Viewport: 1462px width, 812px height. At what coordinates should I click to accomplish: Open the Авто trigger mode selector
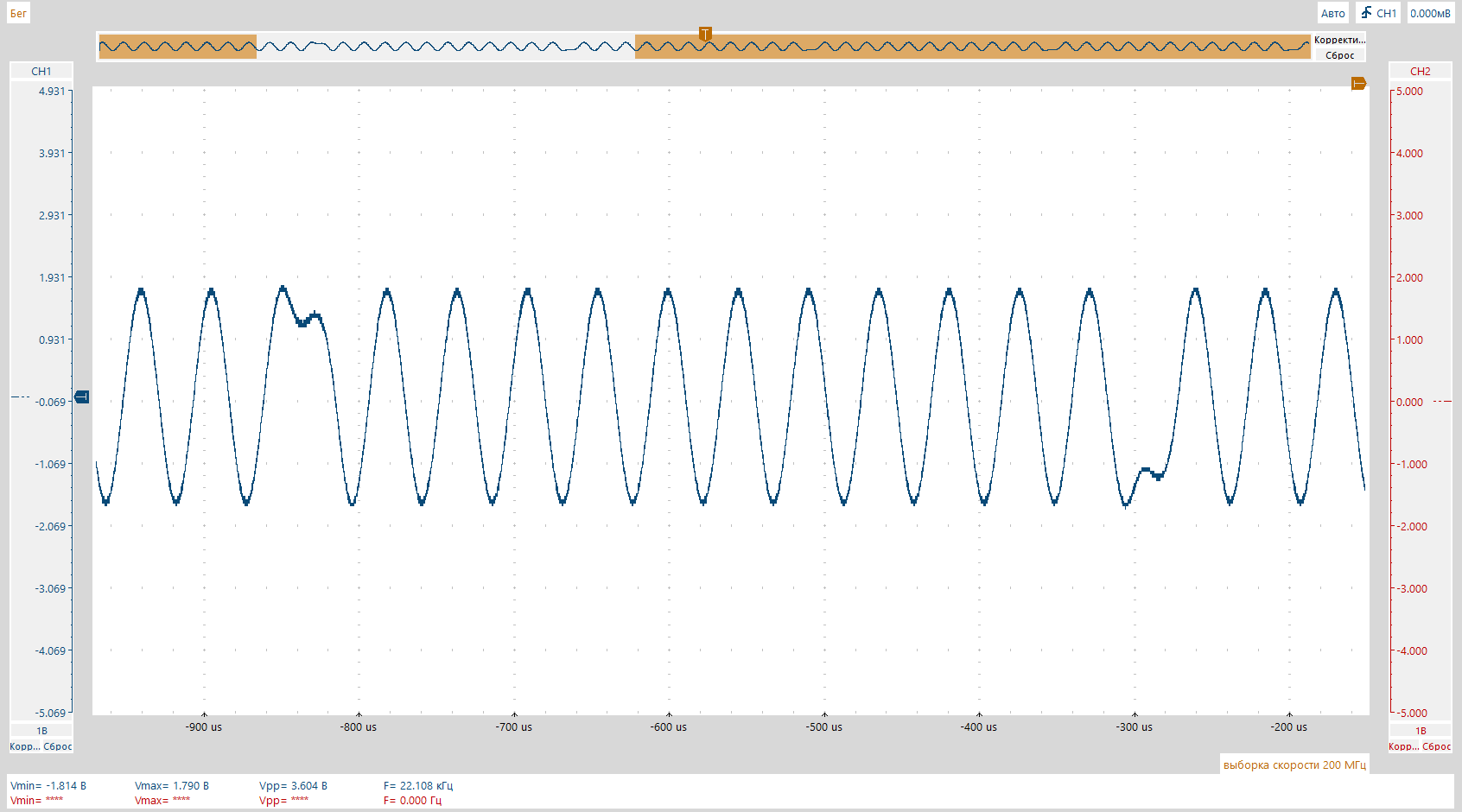(x=1332, y=13)
